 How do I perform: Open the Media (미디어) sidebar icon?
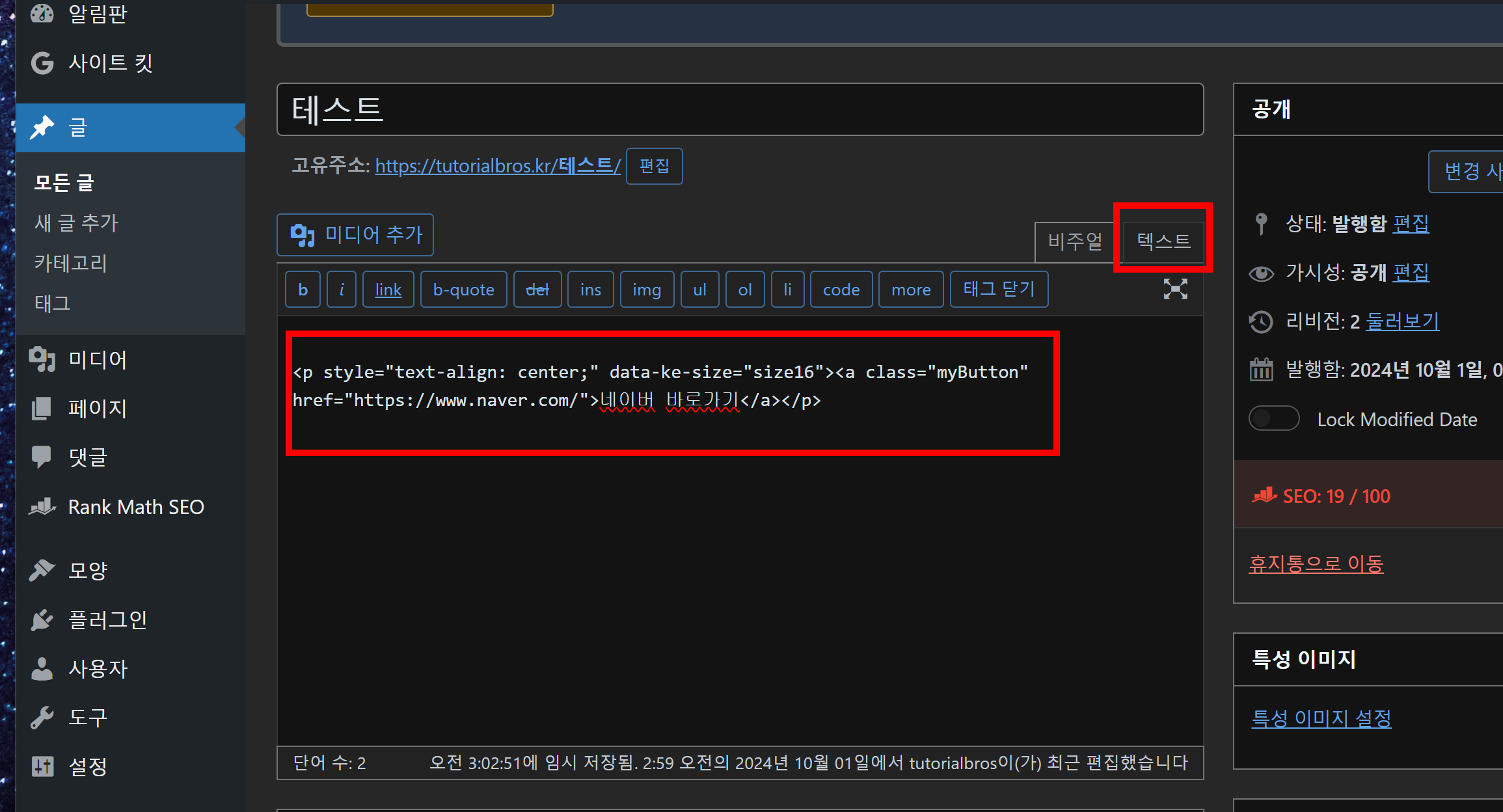pos(42,359)
